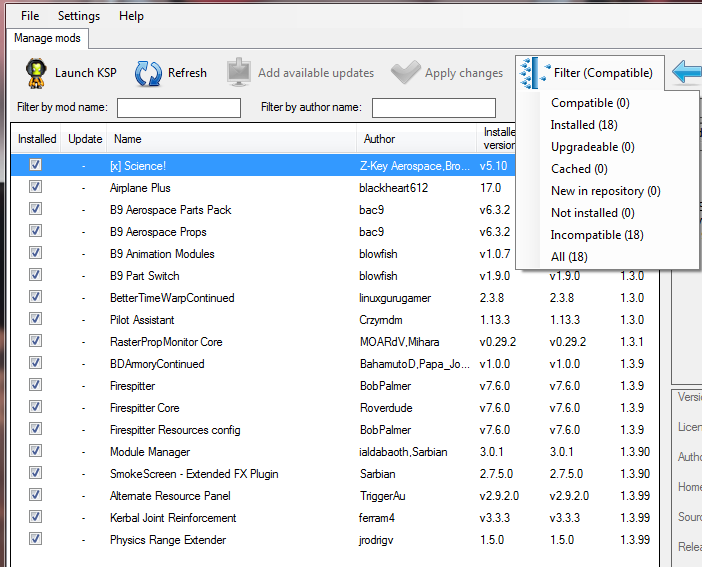Select the Airplane Plus mod name

[x=140, y=188]
